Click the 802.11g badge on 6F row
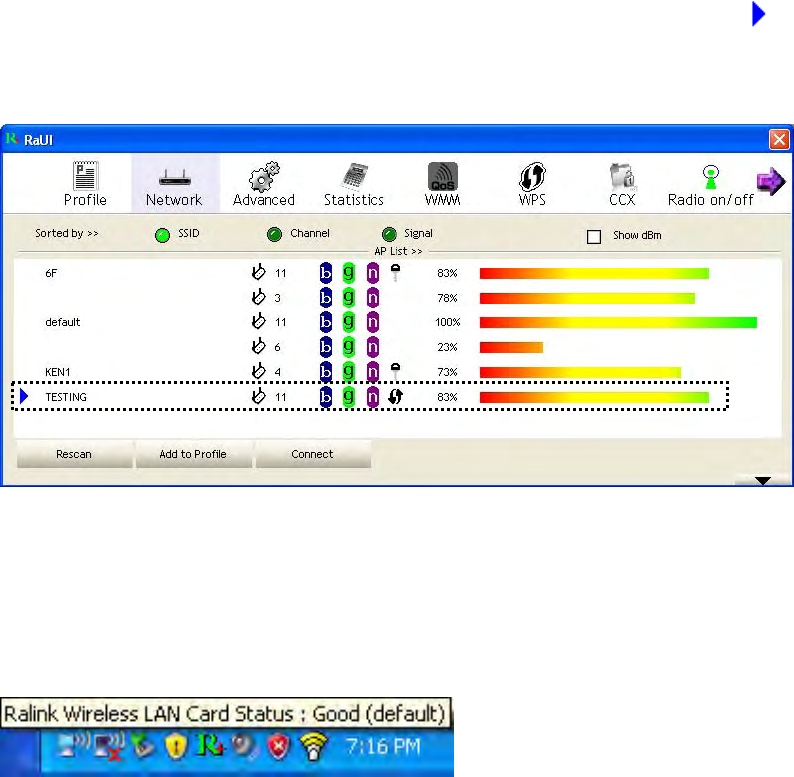This screenshot has width=794, height=777. (x=348, y=273)
